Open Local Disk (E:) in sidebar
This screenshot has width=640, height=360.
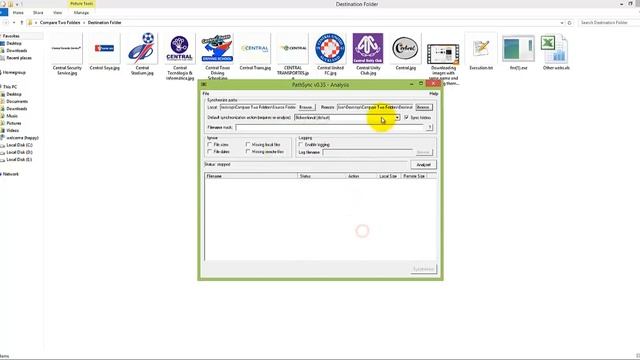(19, 160)
